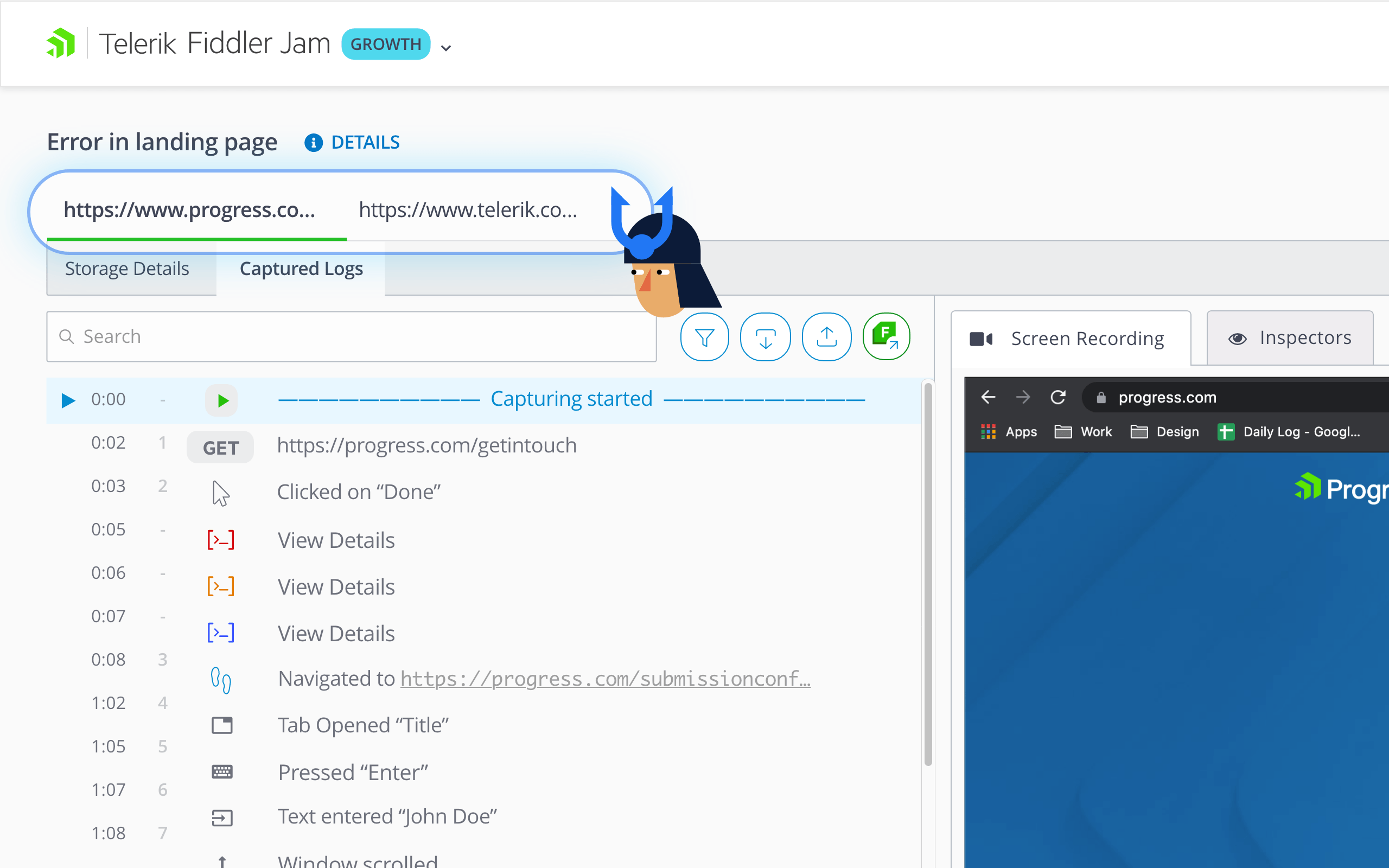Click the Search logs input field

(351, 336)
